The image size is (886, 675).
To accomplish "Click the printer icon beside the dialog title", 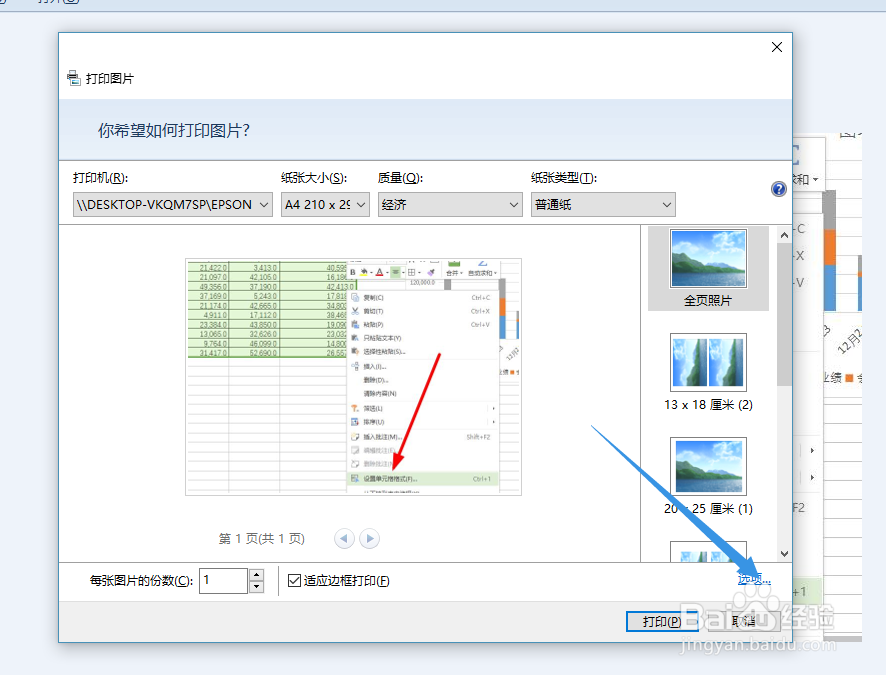I will tap(72, 76).
